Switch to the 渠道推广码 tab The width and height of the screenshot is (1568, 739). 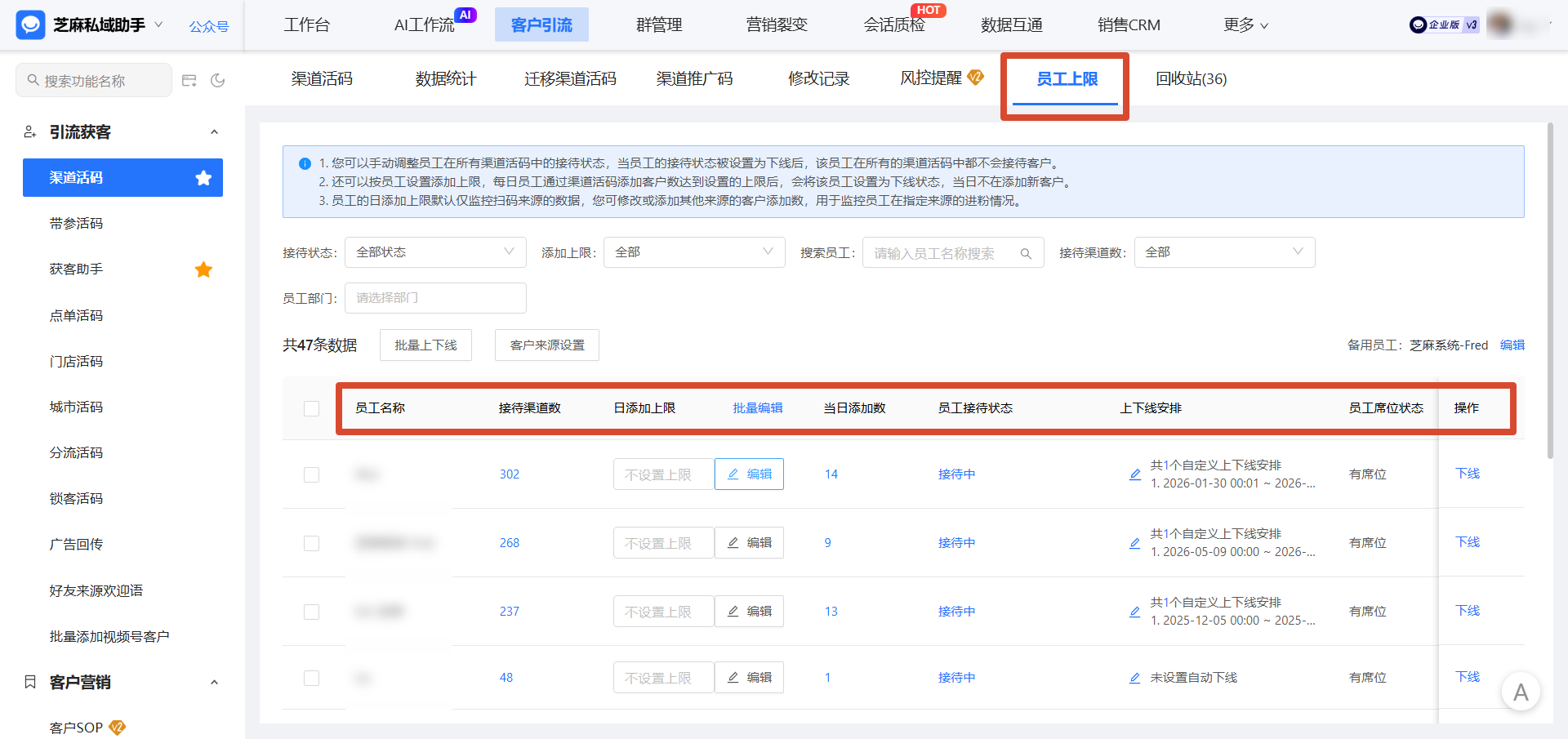694,78
